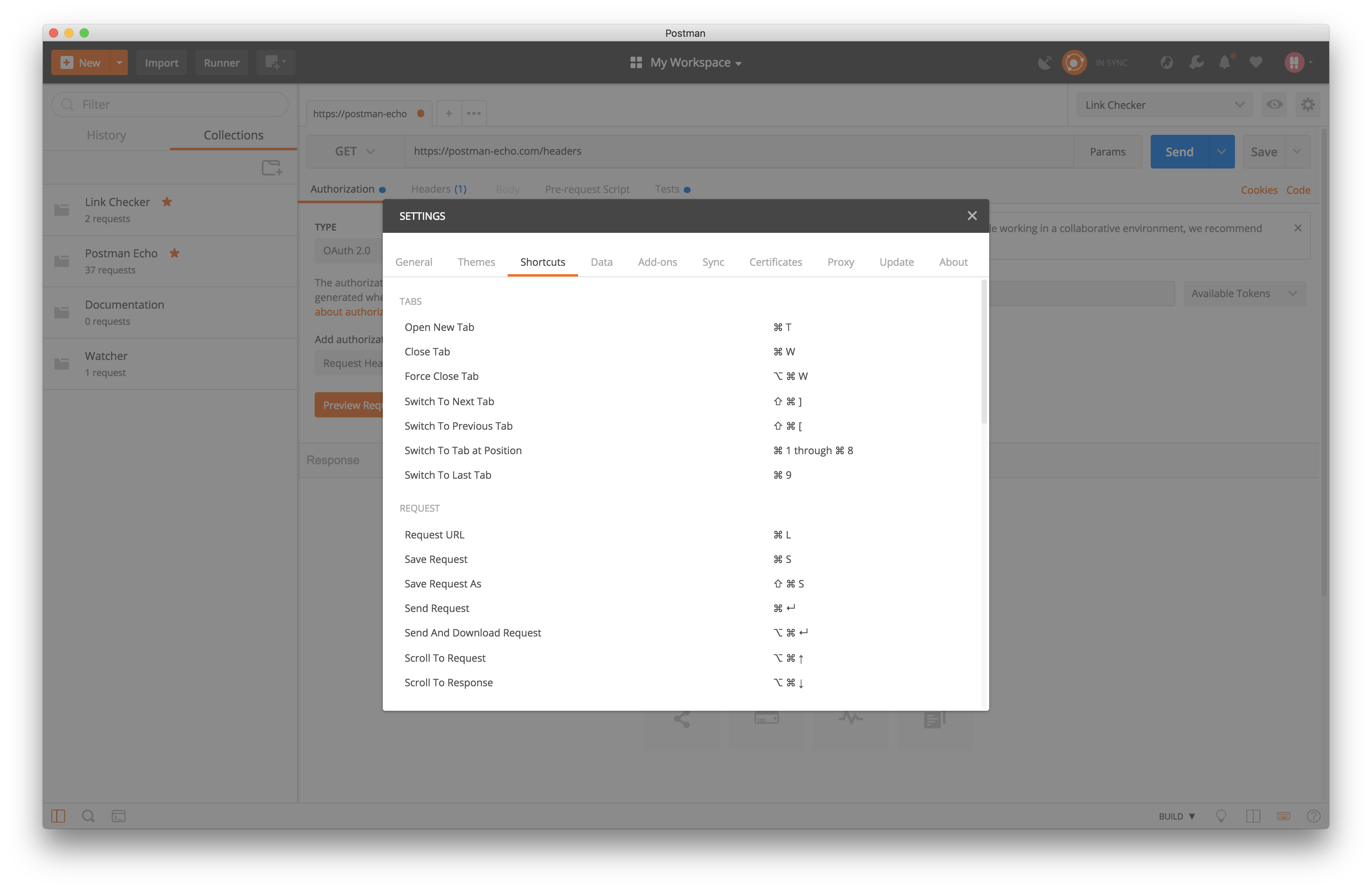This screenshot has height=890, width=1372.
Task: Toggle environment quick look eye icon
Action: tap(1275, 105)
